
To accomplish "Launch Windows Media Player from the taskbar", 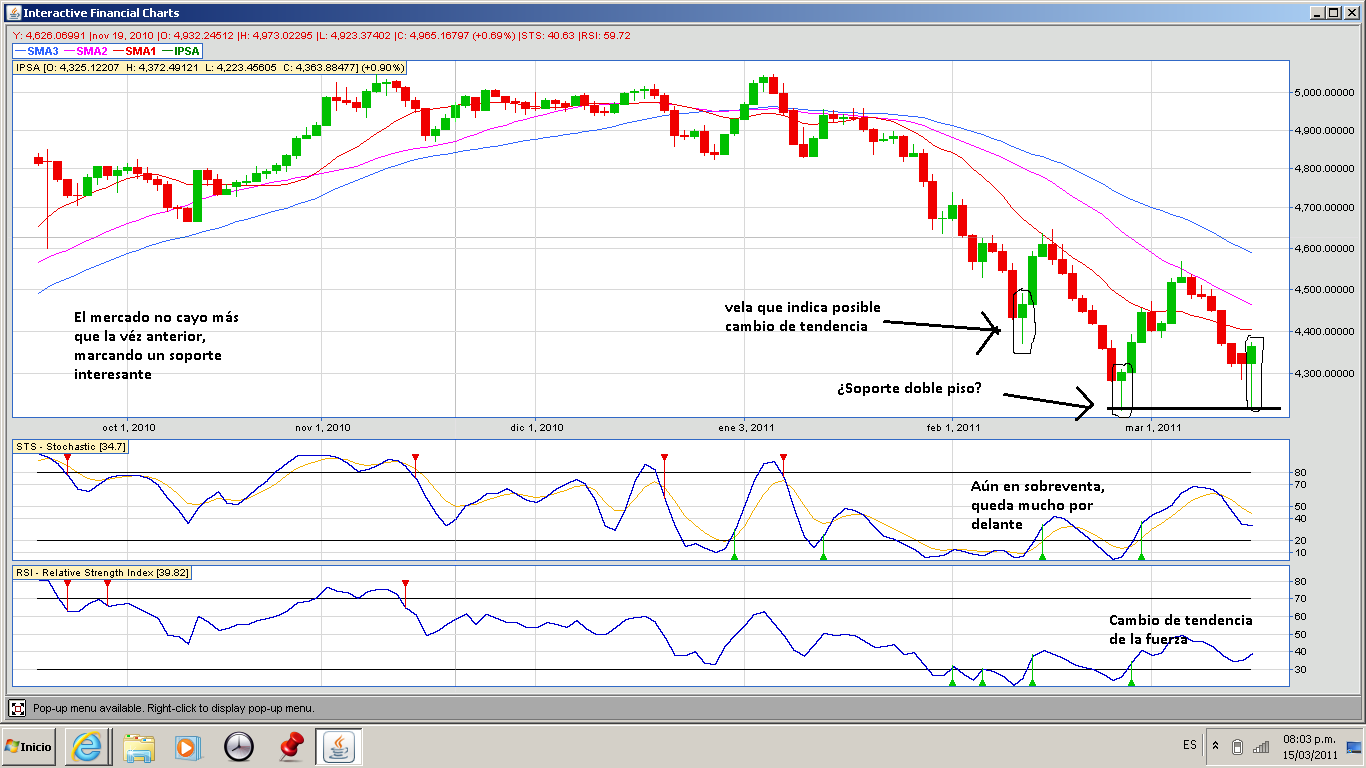I will pyautogui.click(x=187, y=746).
